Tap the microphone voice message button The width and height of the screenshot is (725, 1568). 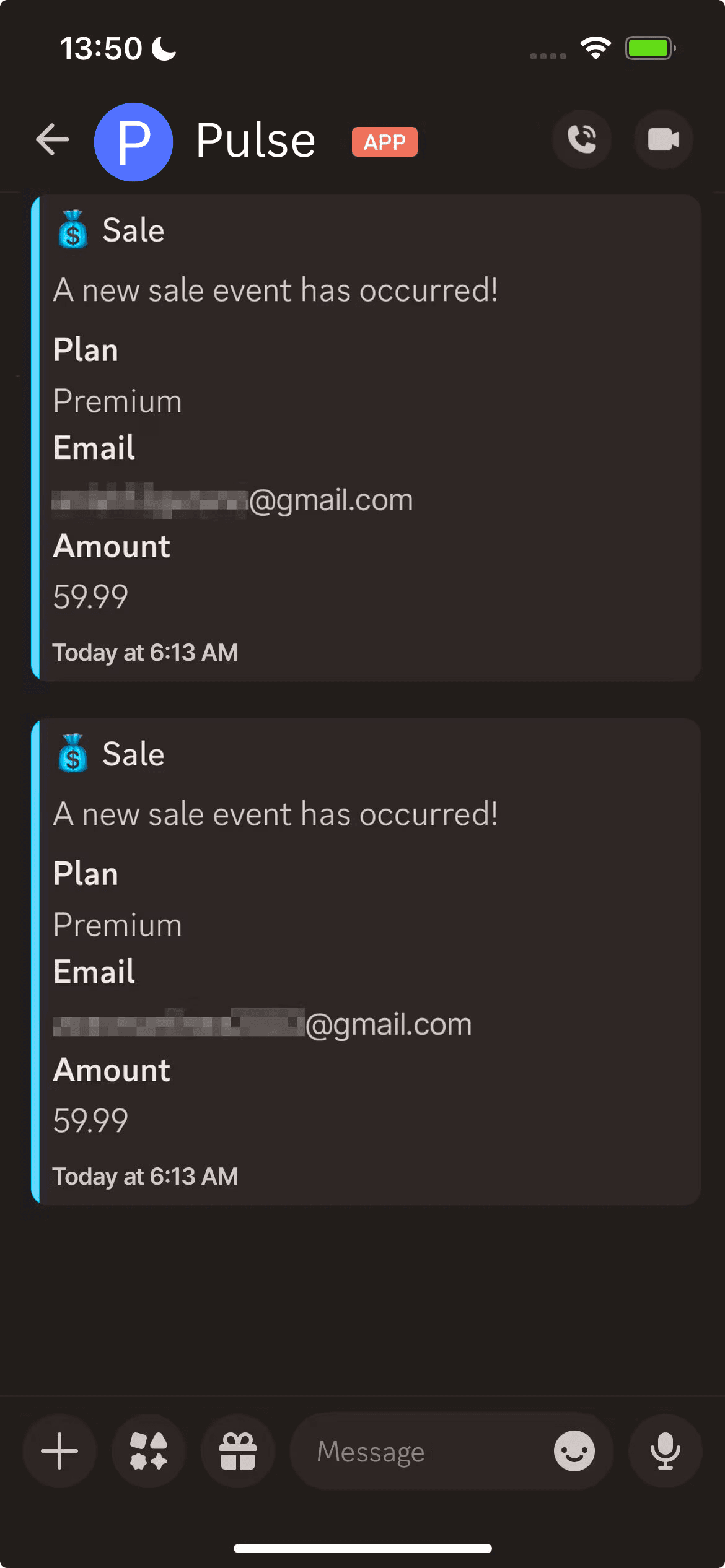point(665,1451)
